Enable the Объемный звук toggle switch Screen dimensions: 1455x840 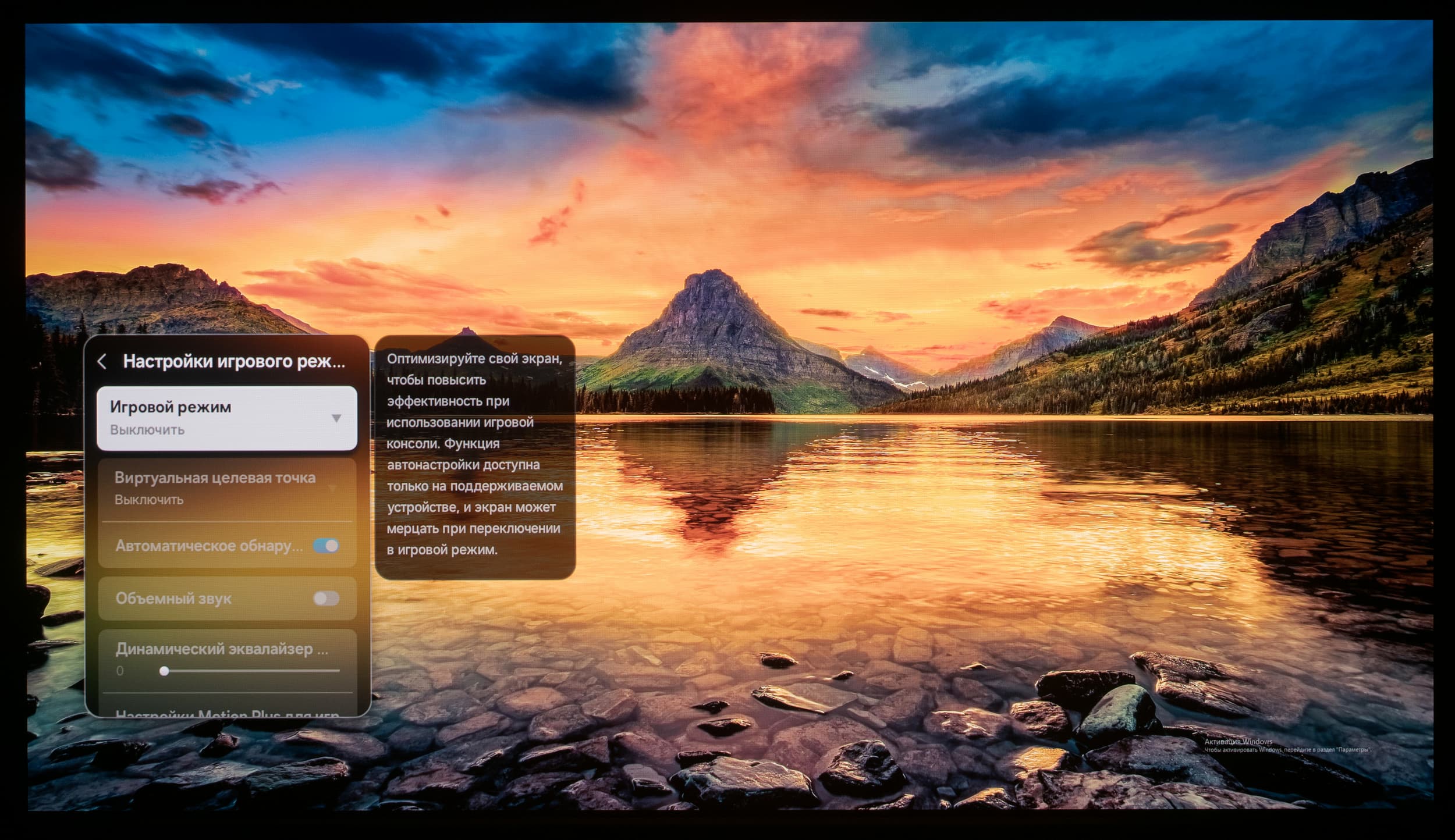click(x=326, y=599)
